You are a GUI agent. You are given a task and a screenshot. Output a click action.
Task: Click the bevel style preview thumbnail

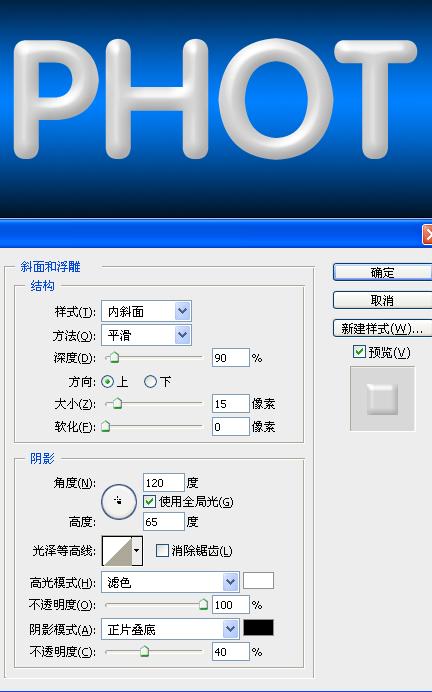point(382,399)
